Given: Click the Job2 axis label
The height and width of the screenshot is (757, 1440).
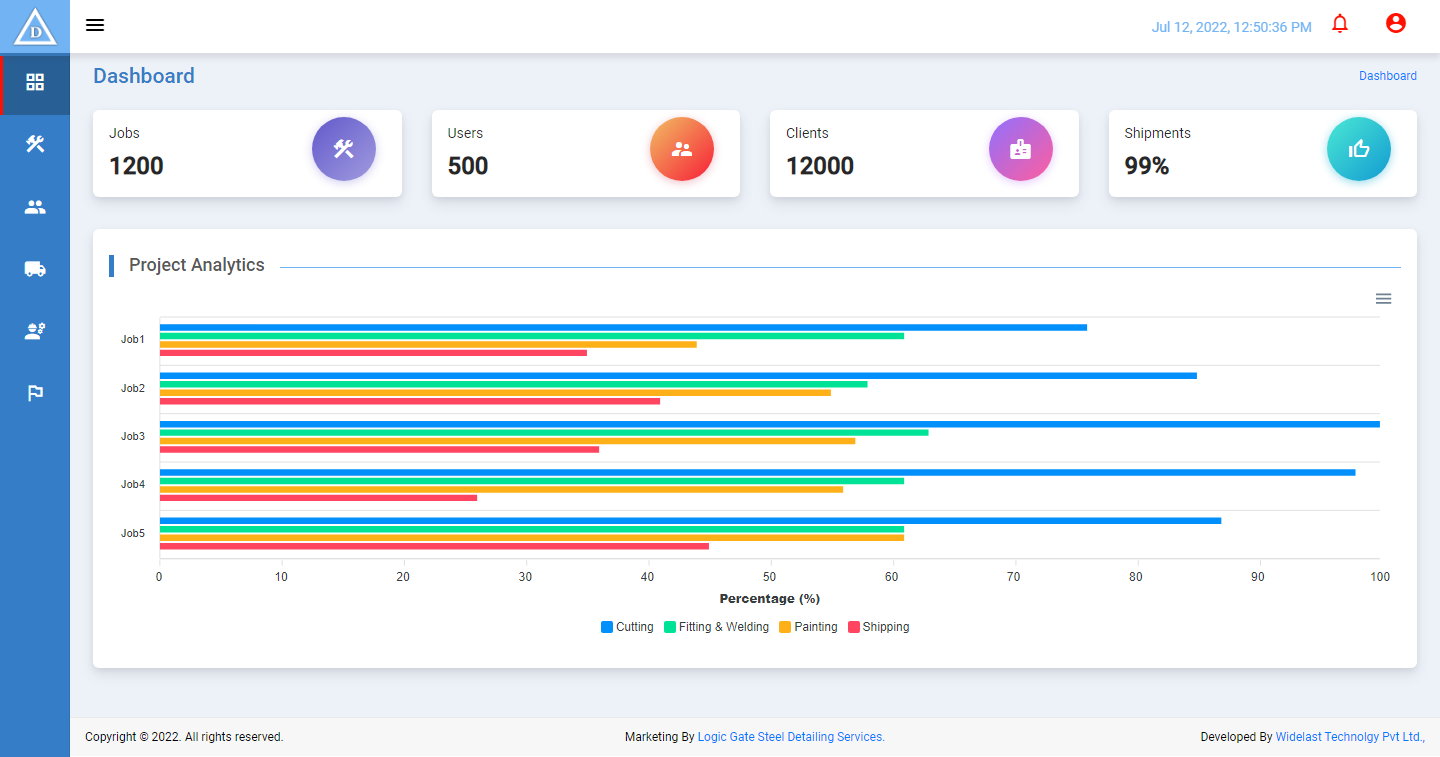Looking at the screenshot, I should click(x=133, y=388).
